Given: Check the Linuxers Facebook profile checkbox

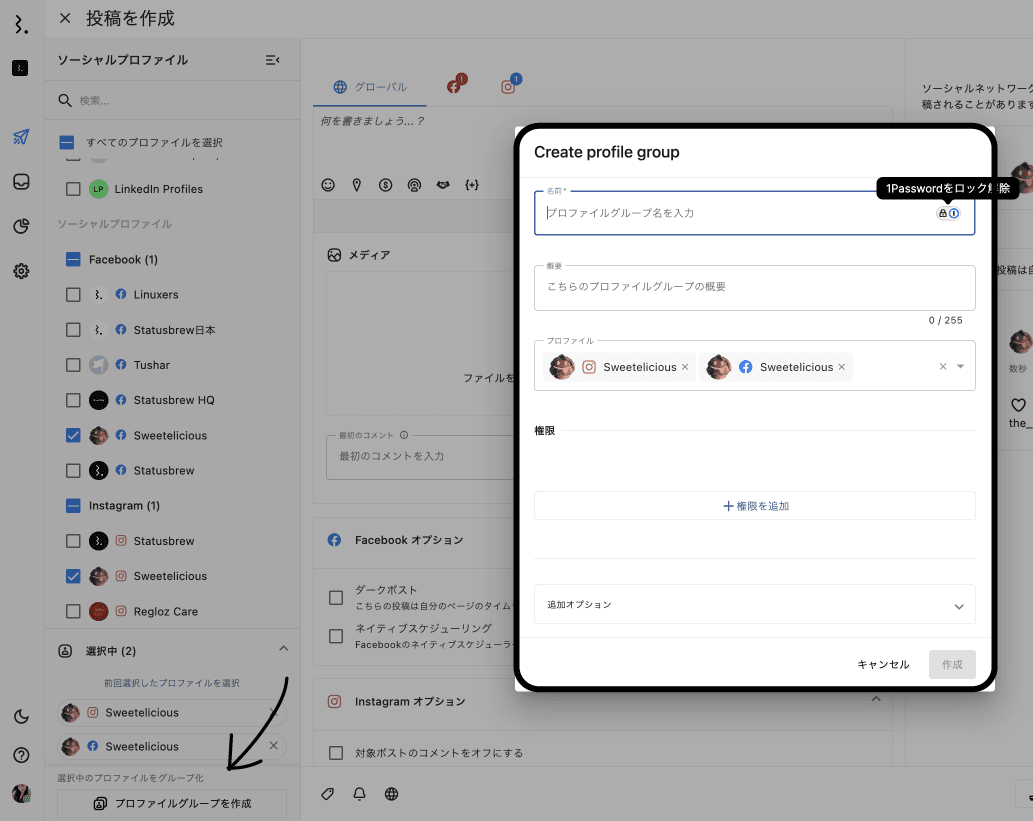Looking at the screenshot, I should [73, 295].
